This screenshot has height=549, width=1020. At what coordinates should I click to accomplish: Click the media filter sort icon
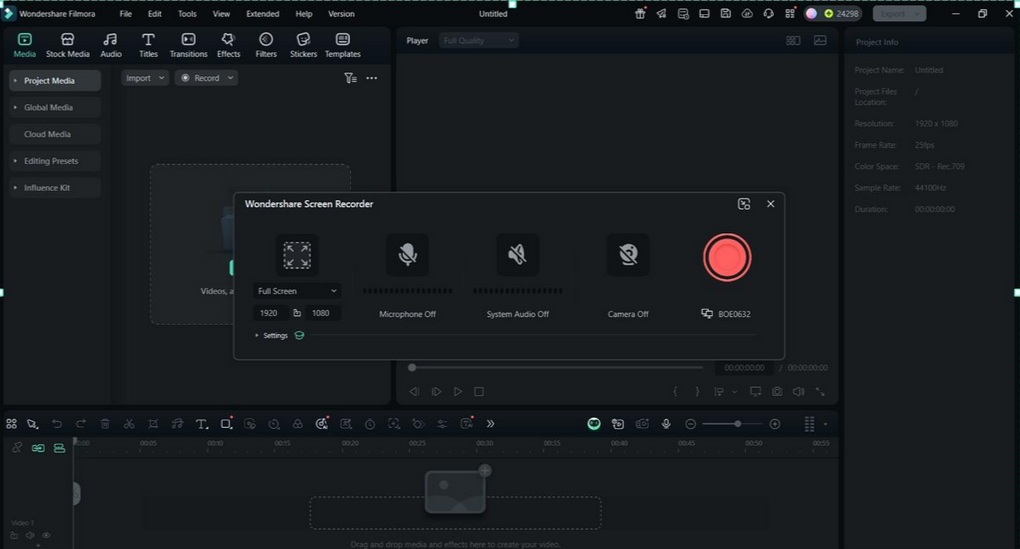click(x=351, y=78)
